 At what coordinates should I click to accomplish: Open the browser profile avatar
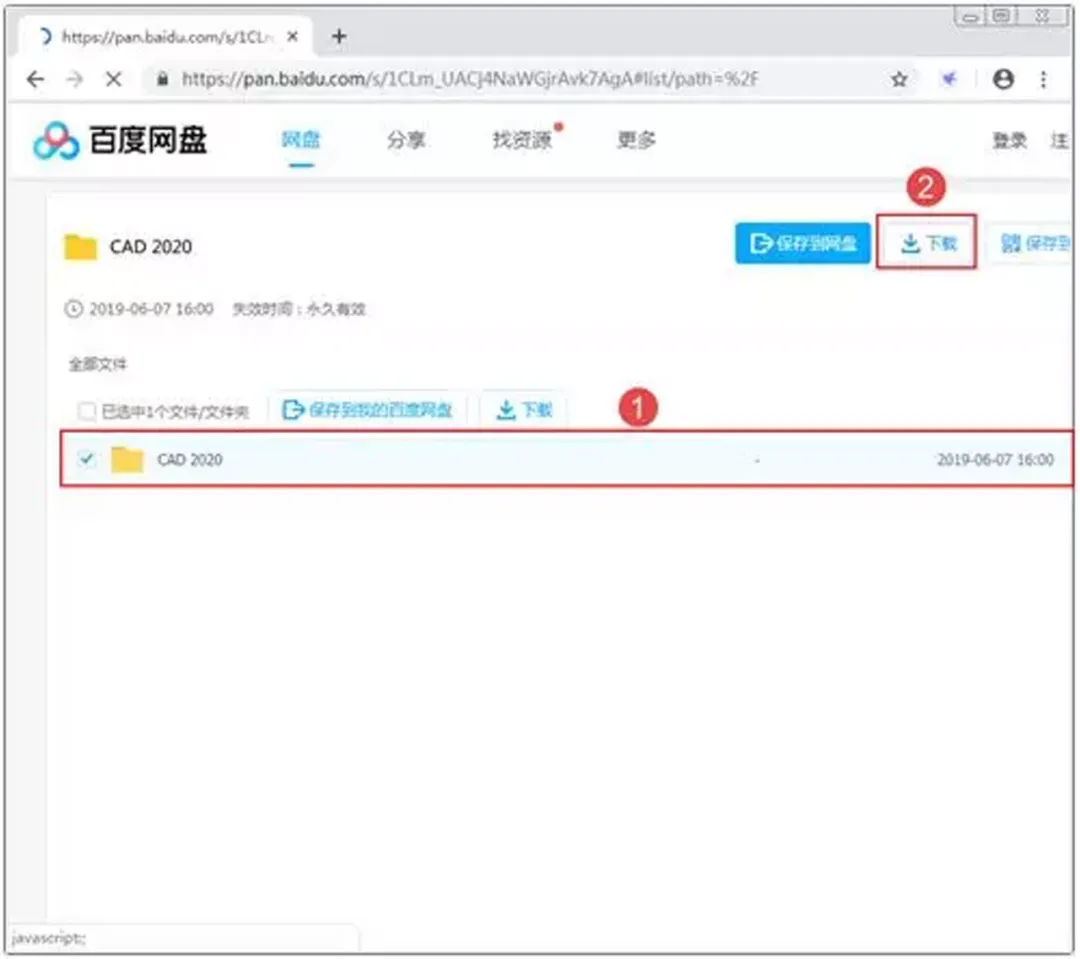point(1003,79)
